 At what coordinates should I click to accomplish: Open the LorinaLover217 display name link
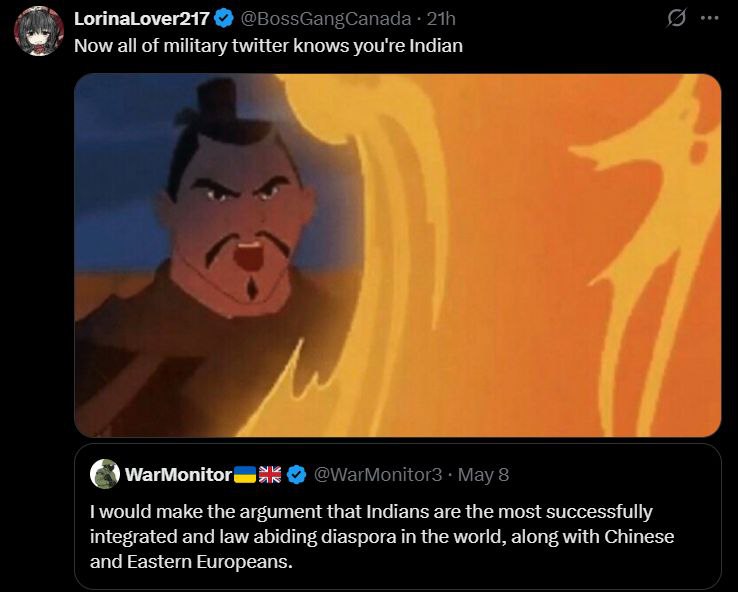pyautogui.click(x=142, y=19)
